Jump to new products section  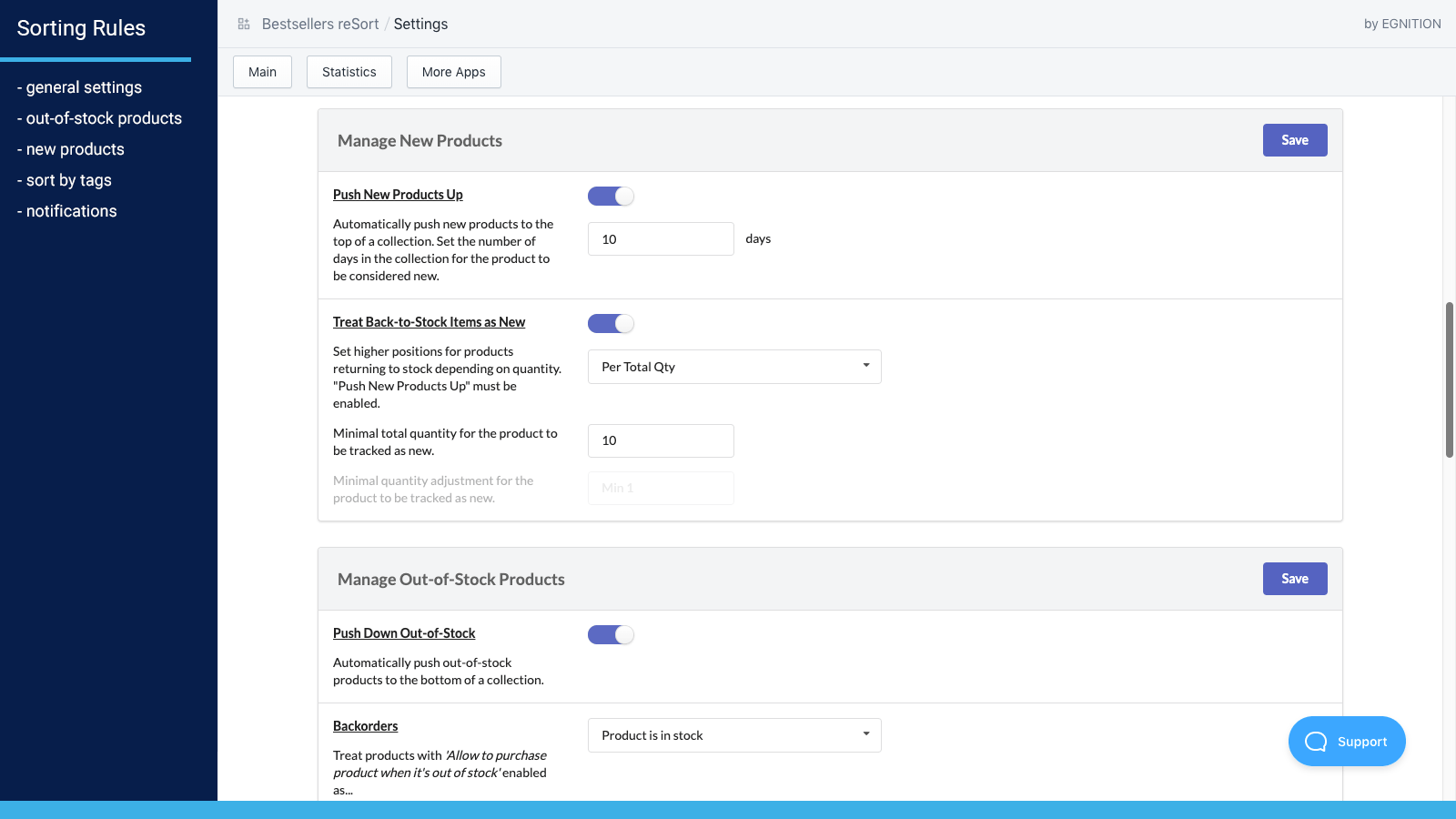coord(70,149)
